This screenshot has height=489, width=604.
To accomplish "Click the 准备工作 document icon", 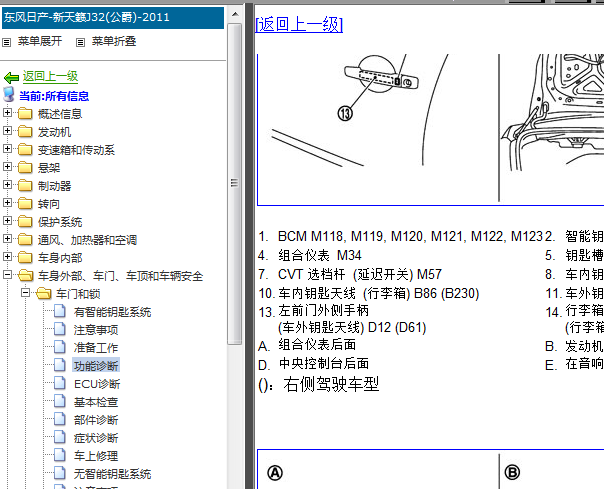I will point(60,347).
